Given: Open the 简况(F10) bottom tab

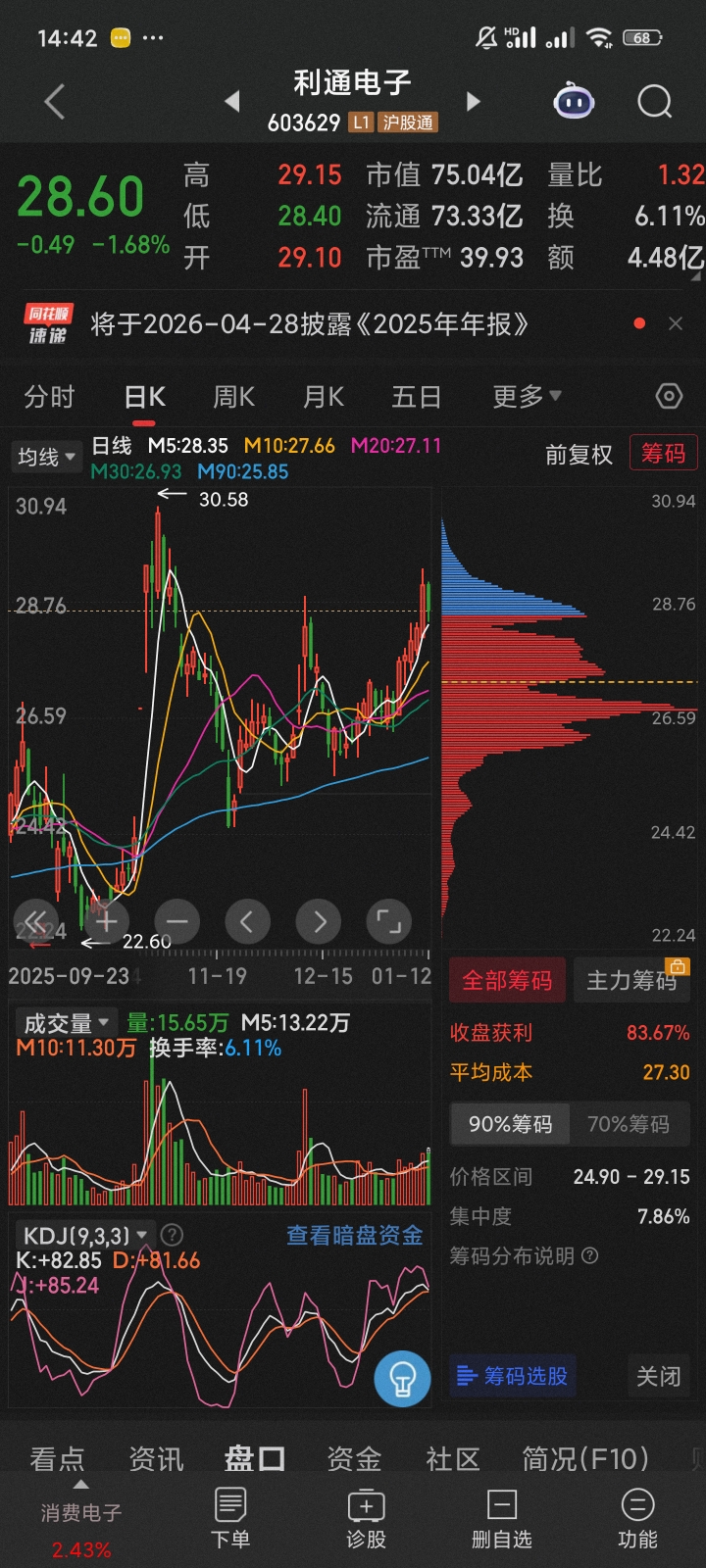Looking at the screenshot, I should click(585, 1458).
